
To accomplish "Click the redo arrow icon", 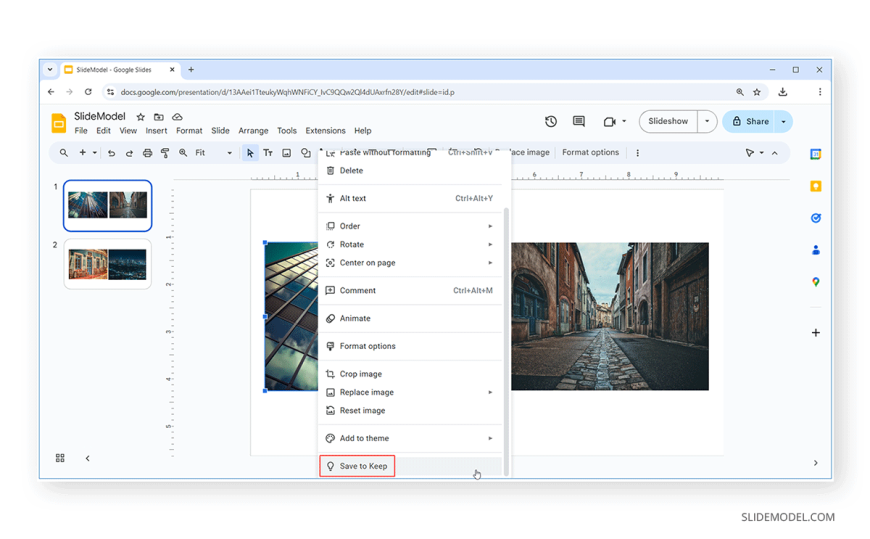I will coord(129,153).
